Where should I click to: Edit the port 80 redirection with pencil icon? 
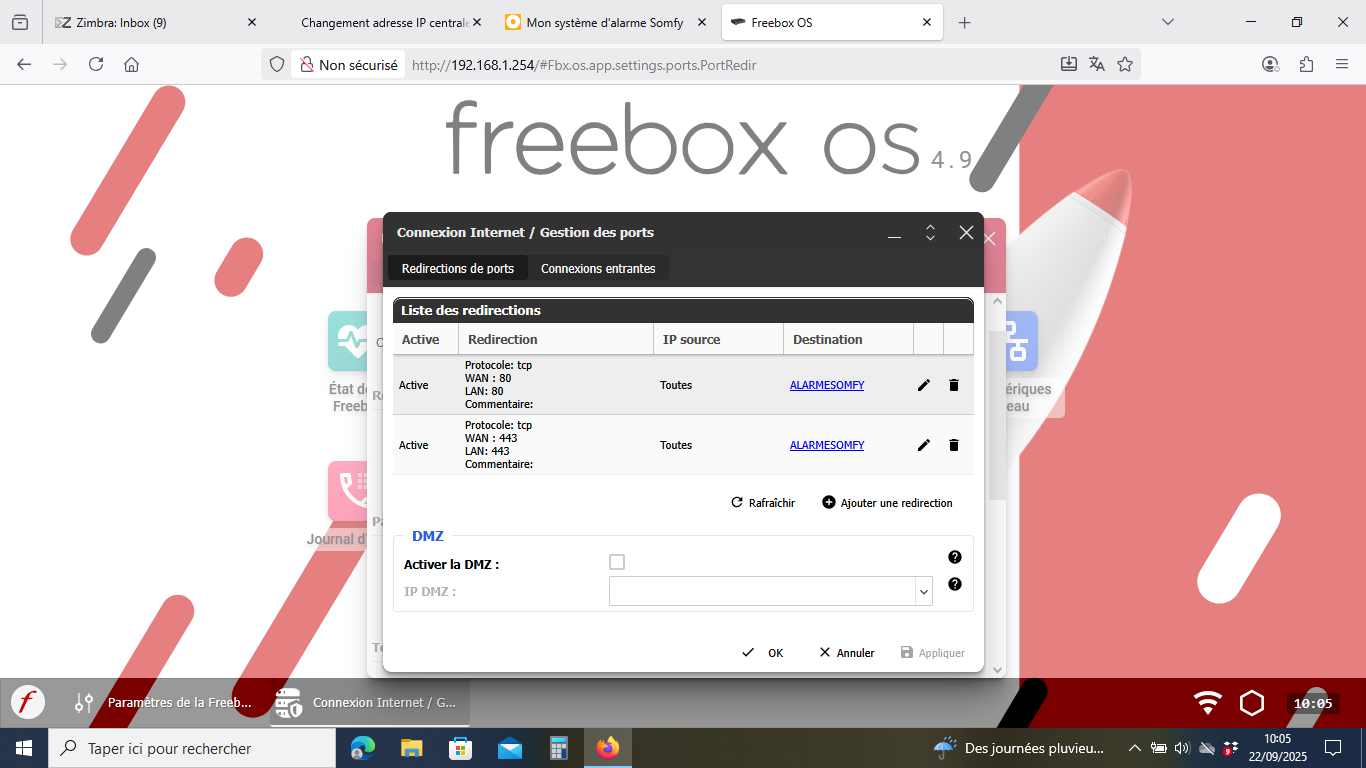click(923, 385)
